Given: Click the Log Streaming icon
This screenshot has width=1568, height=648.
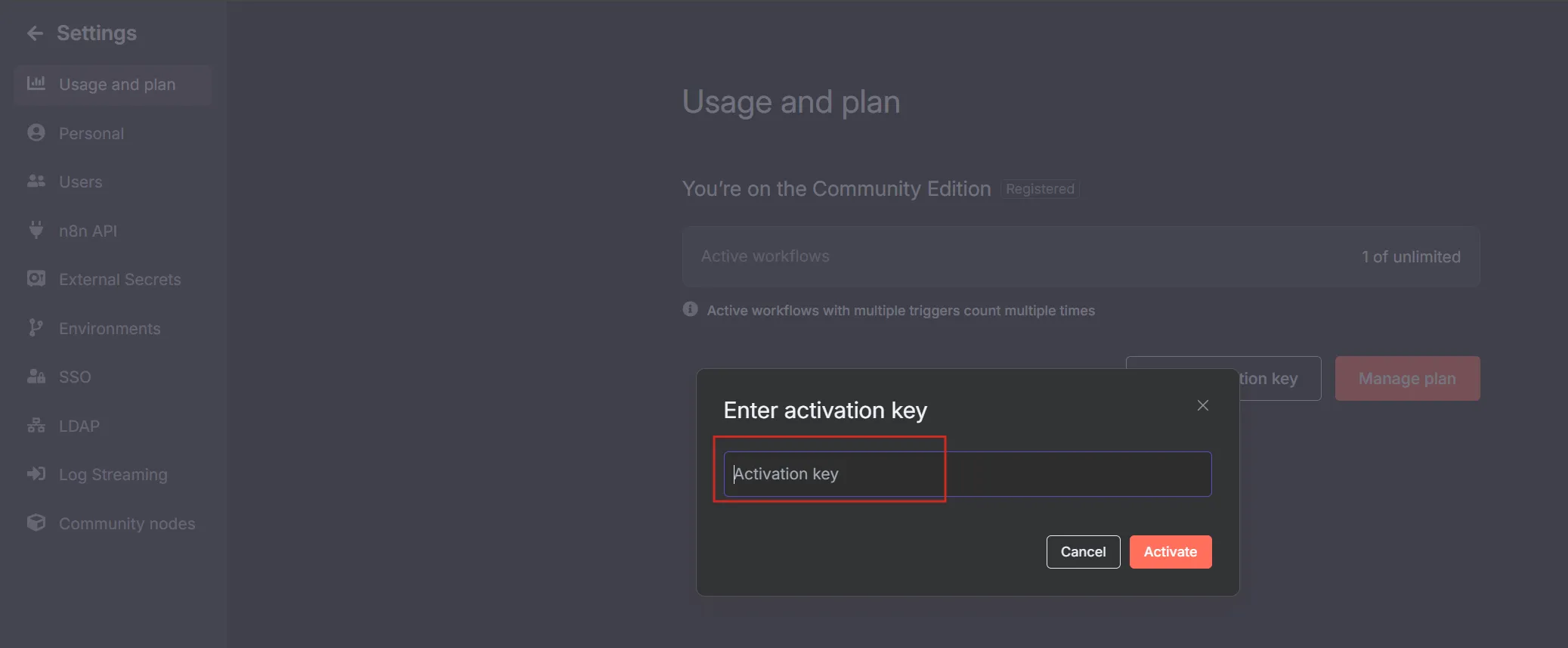Looking at the screenshot, I should [x=36, y=473].
